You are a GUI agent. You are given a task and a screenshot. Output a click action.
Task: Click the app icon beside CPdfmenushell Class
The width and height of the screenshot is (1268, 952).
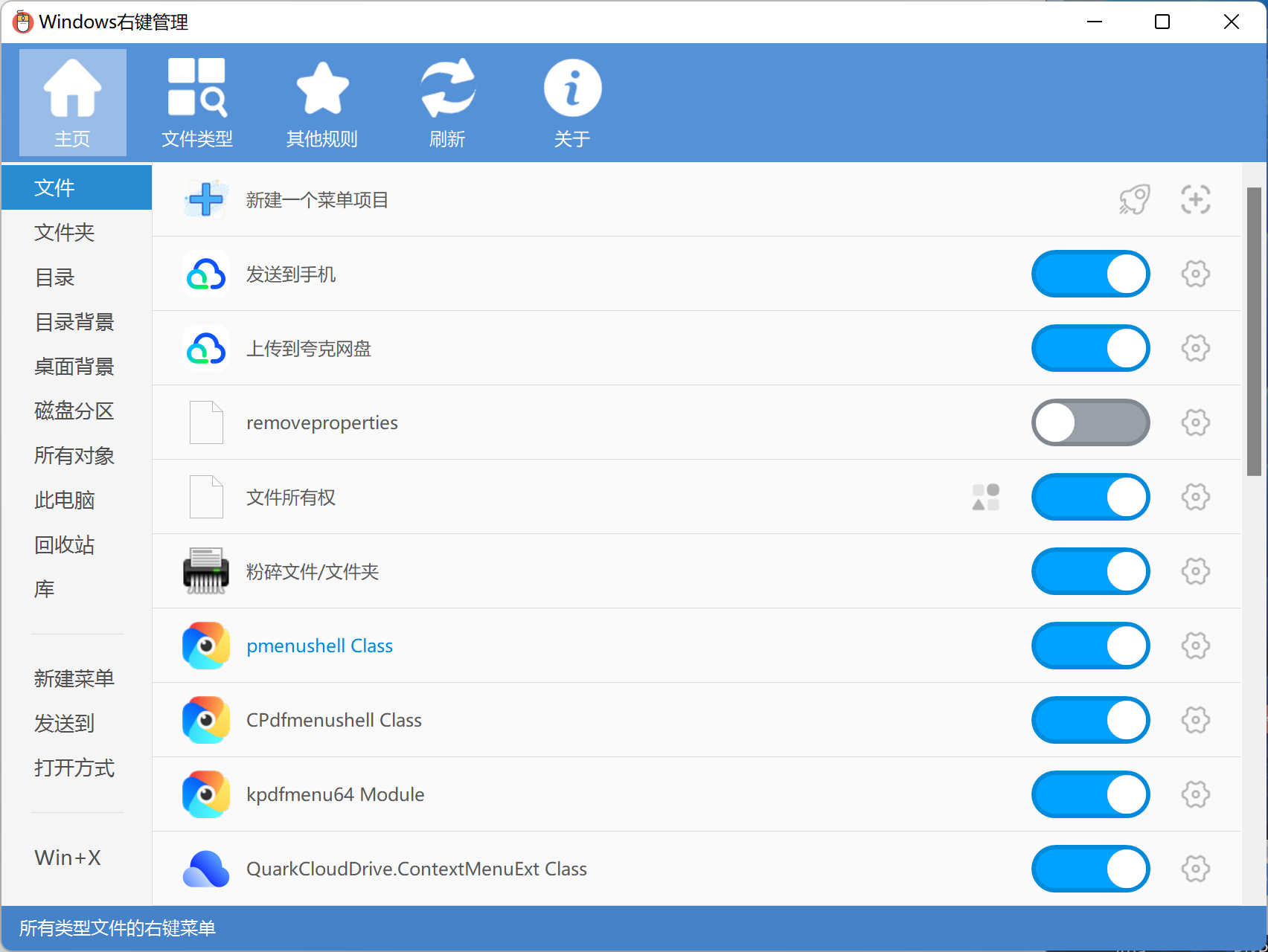coord(206,720)
